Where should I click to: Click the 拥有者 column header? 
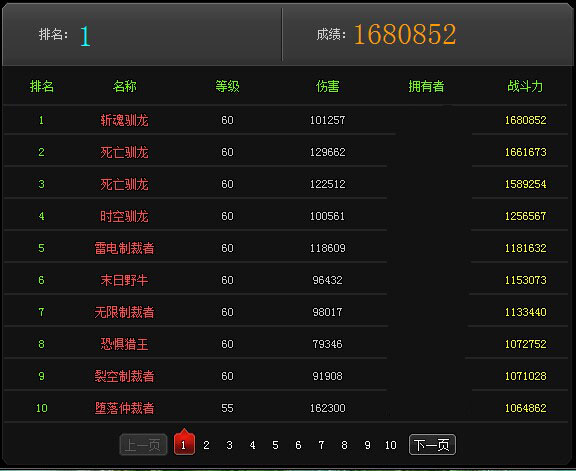[426, 86]
